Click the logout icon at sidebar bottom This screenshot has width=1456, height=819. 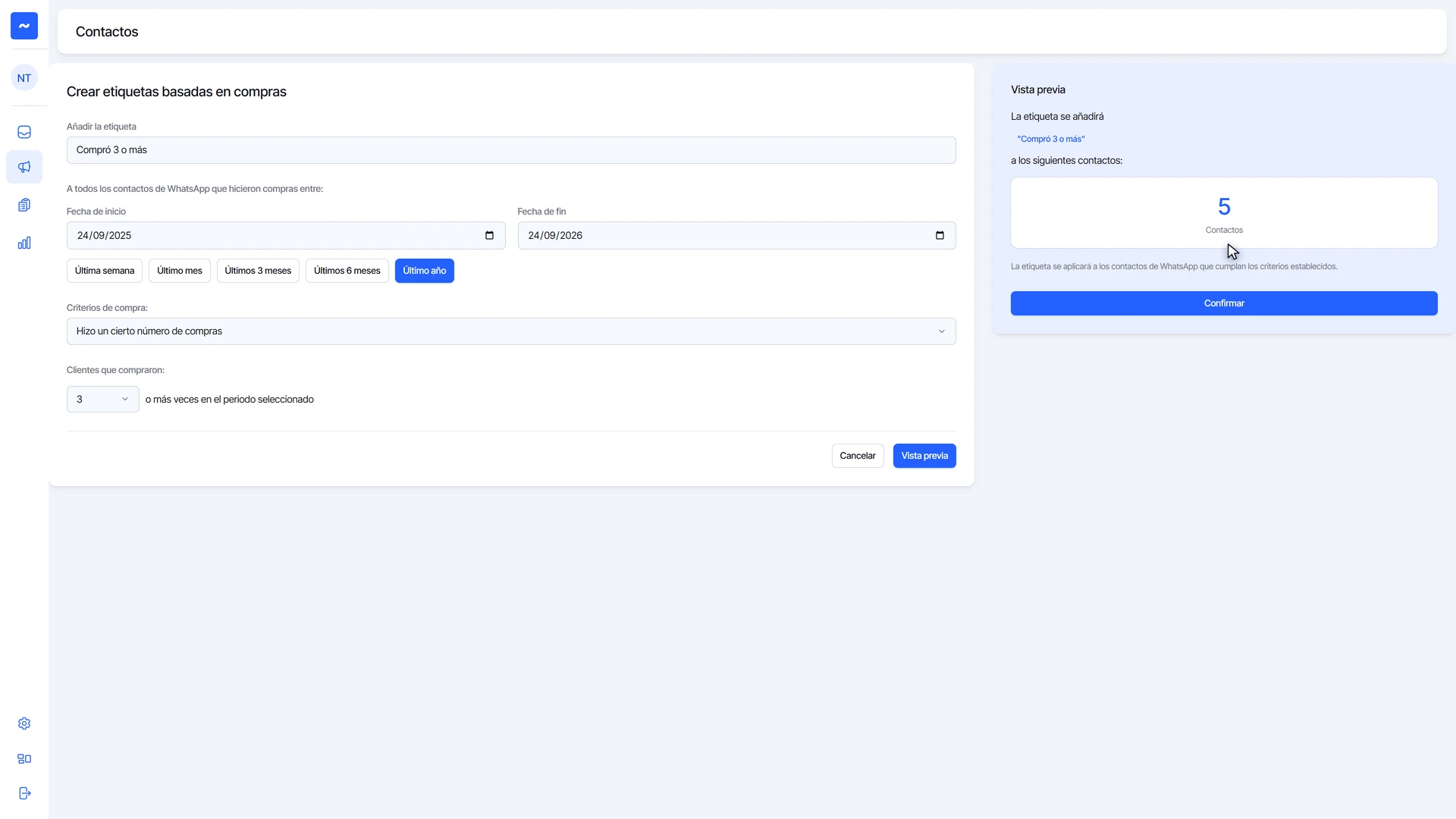[x=24, y=793]
